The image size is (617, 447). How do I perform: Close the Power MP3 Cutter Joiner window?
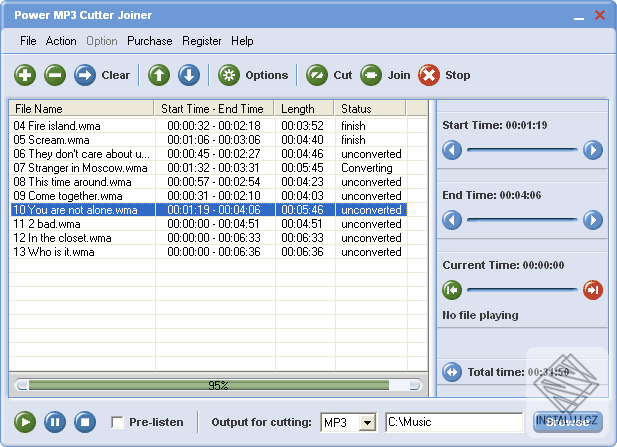[600, 15]
